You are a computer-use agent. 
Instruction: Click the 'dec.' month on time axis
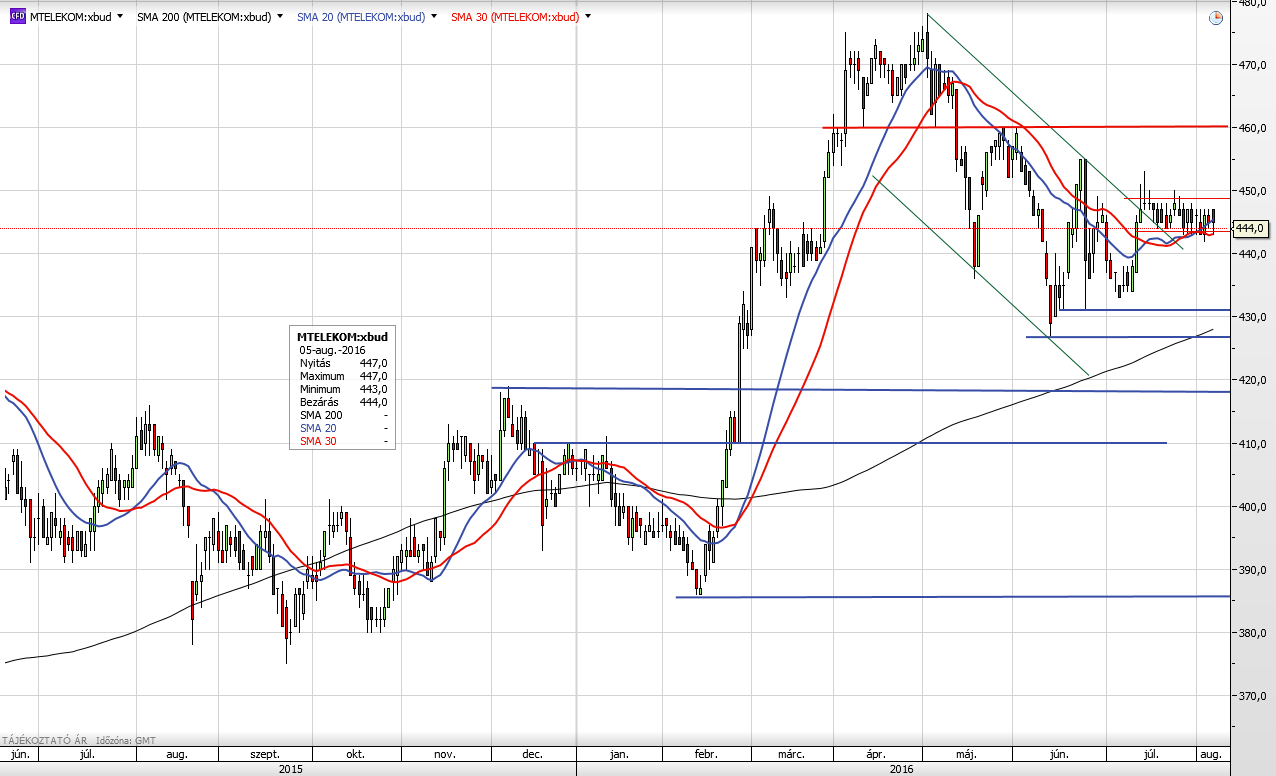click(533, 755)
